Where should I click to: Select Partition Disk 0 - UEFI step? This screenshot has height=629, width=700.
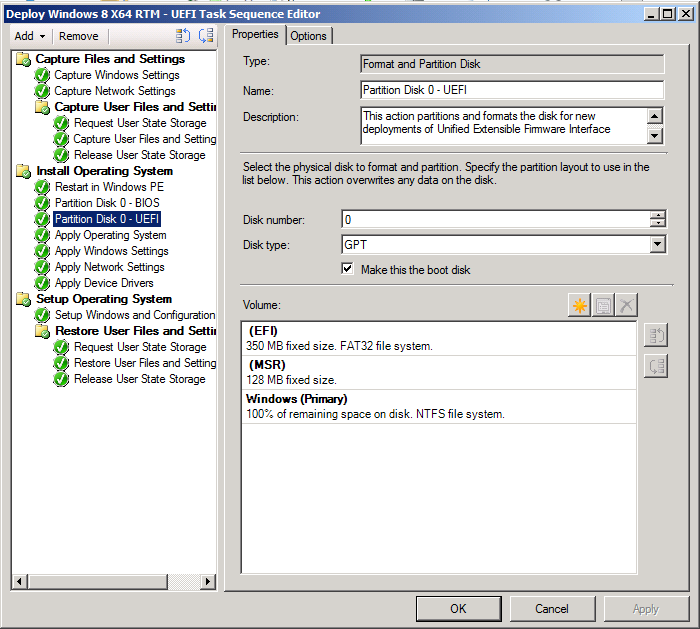(x=107, y=219)
